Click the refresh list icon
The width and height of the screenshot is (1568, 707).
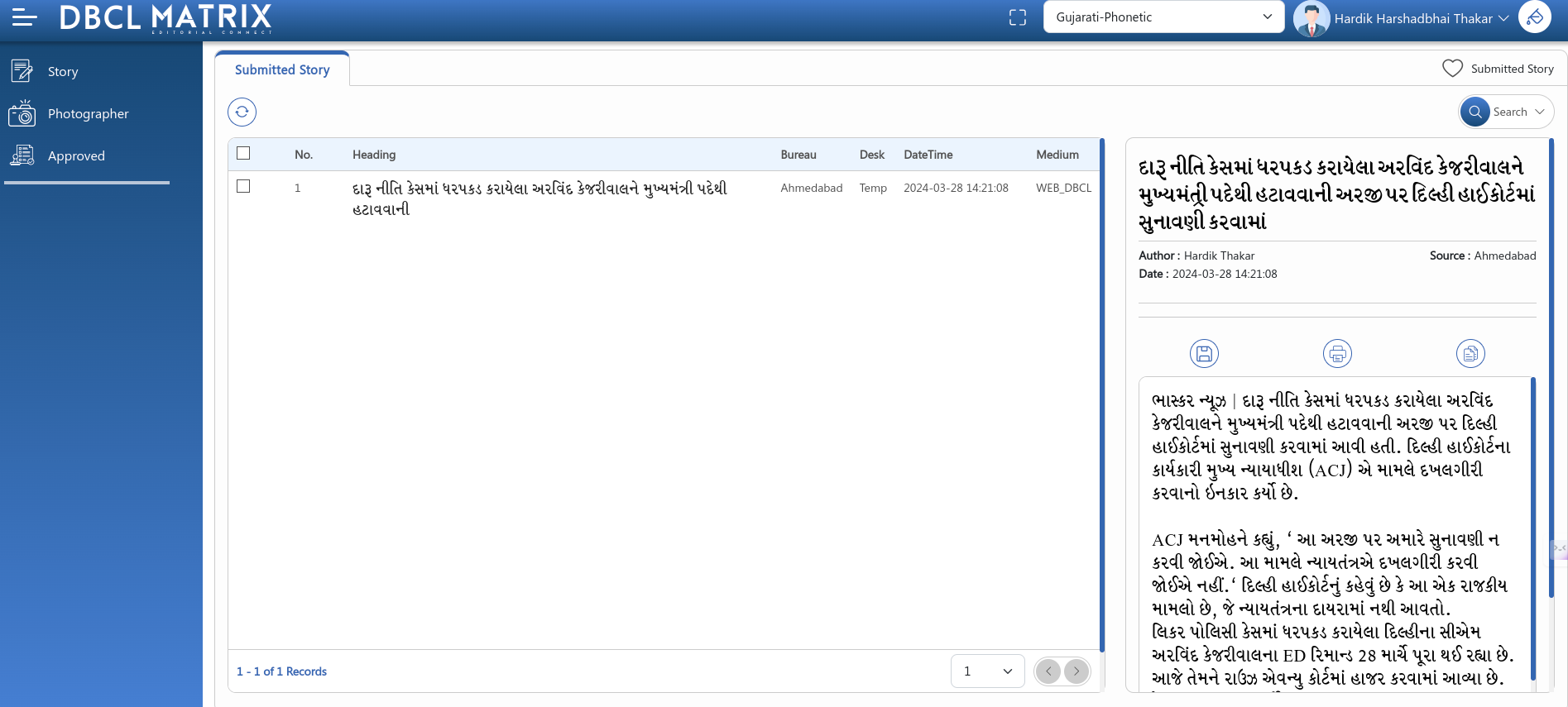(242, 112)
